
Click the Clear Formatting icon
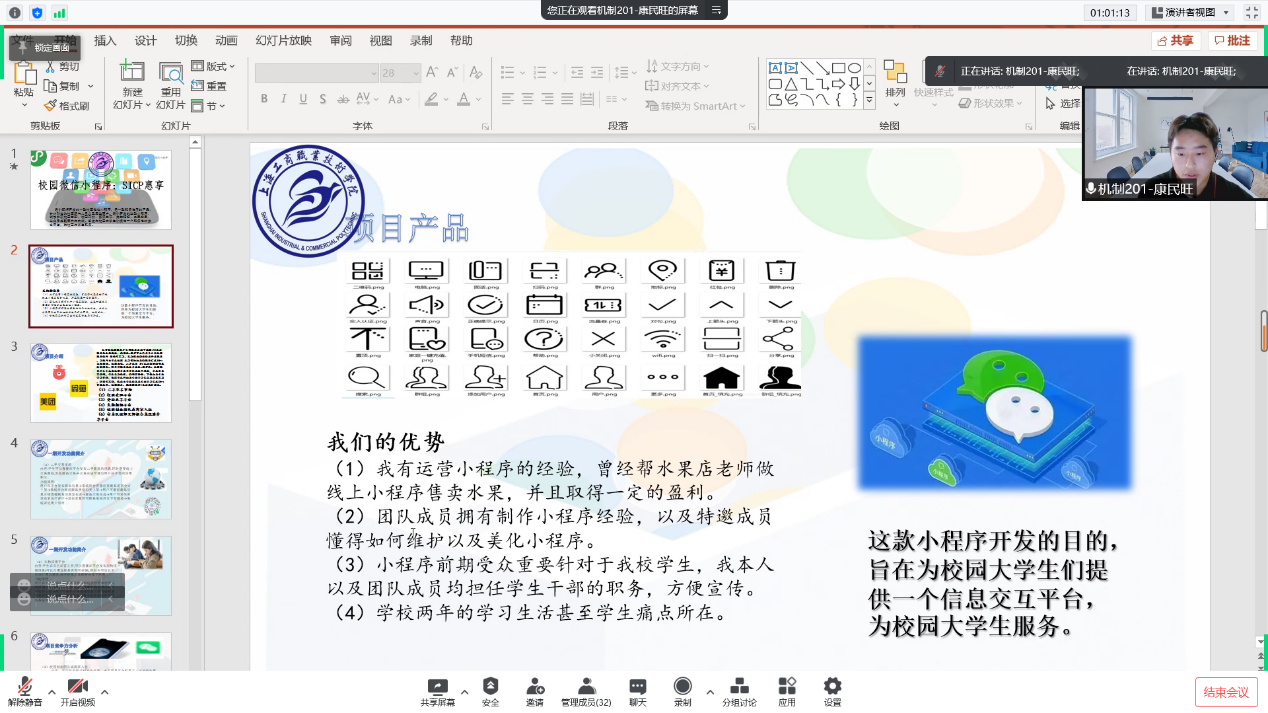(x=475, y=72)
